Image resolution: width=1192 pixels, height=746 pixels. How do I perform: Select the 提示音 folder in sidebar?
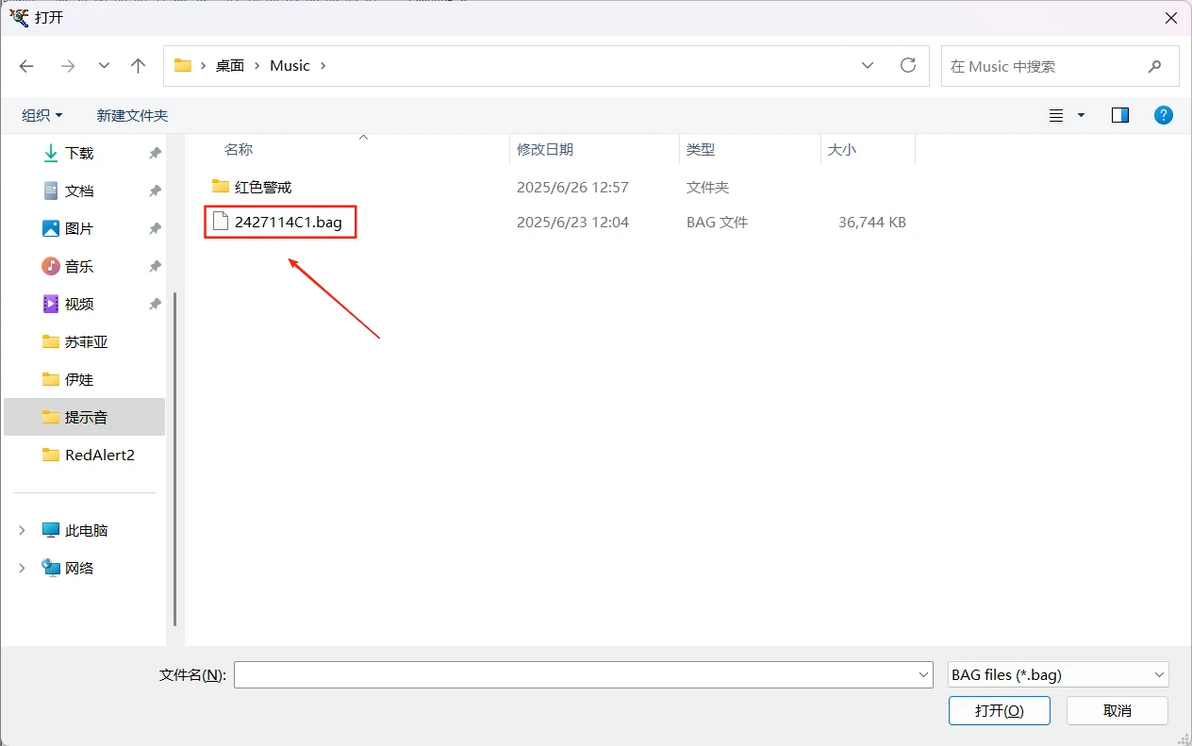click(84, 417)
